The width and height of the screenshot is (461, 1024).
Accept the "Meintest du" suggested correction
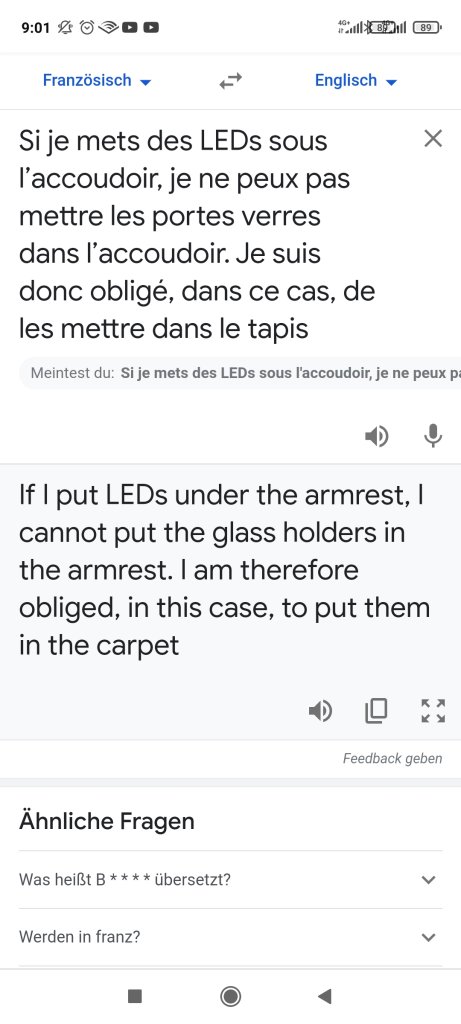pos(240,375)
